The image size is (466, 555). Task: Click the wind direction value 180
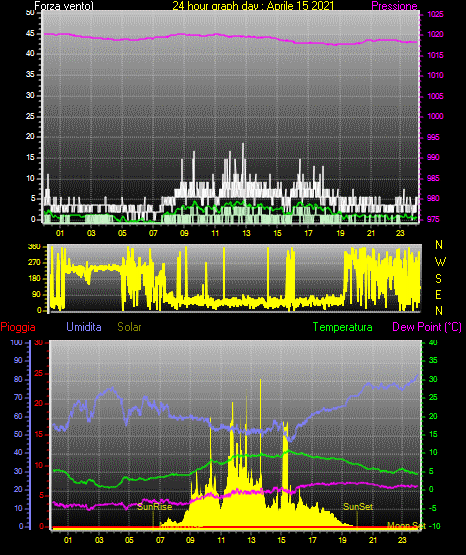[34, 279]
